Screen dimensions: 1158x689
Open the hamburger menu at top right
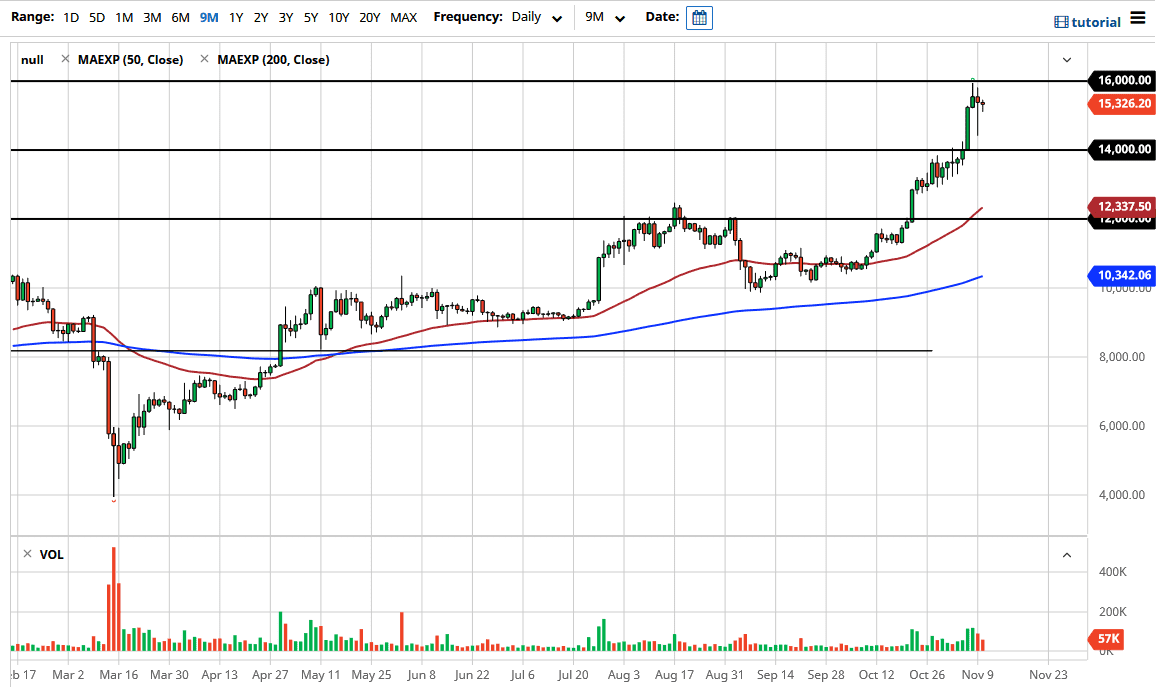coord(1137,17)
